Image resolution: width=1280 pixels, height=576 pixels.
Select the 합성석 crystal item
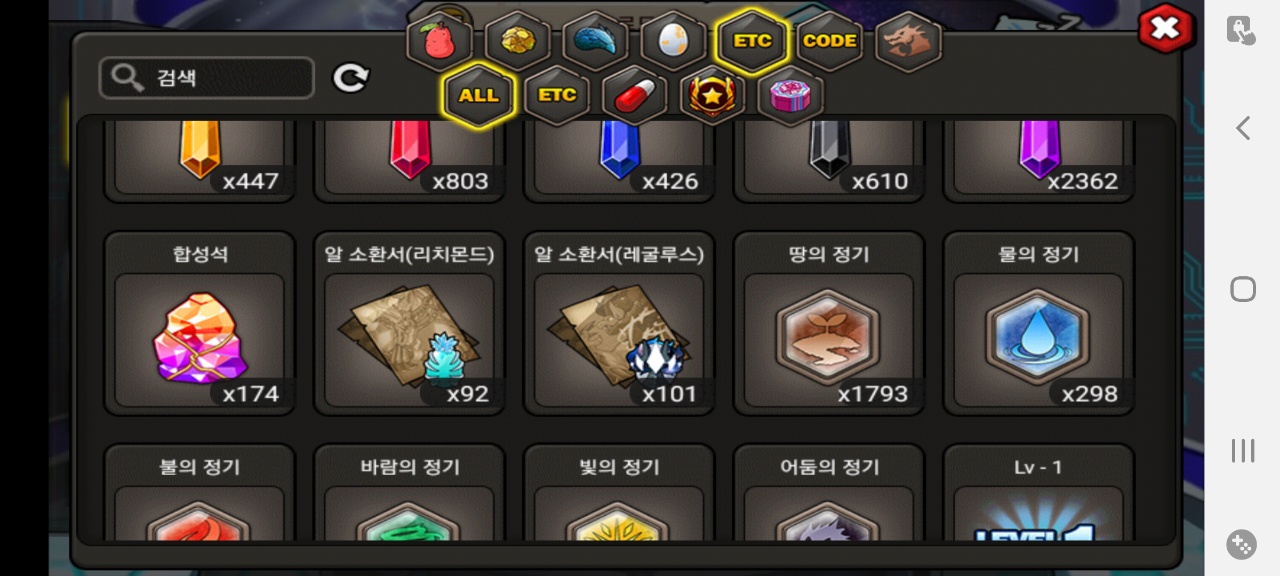(x=200, y=323)
